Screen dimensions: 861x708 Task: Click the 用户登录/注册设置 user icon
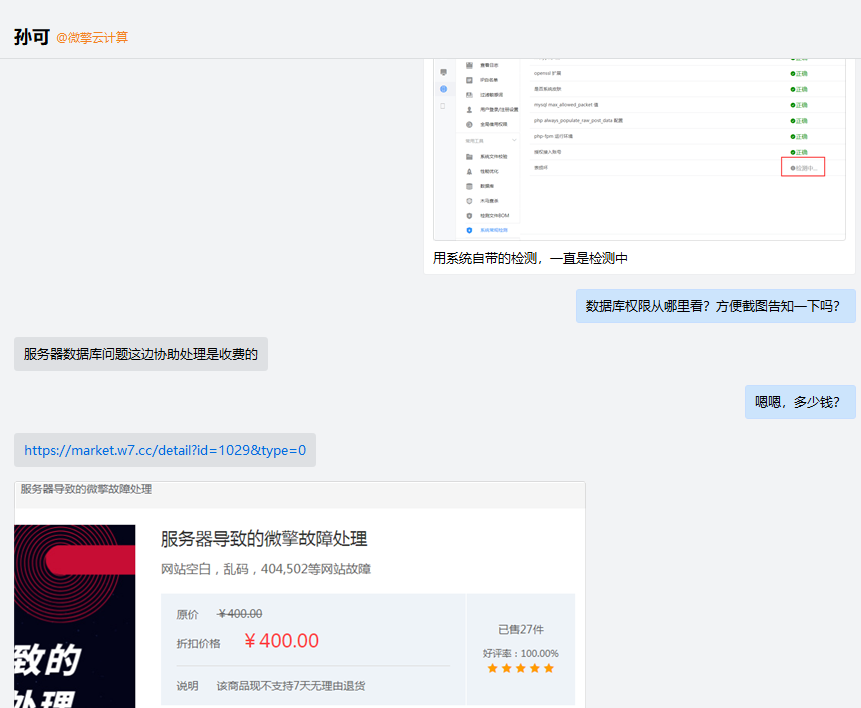(x=469, y=109)
